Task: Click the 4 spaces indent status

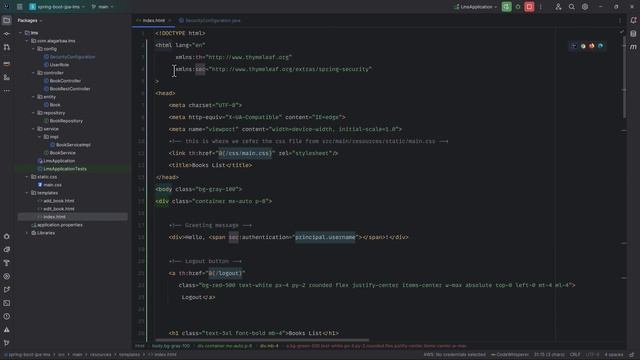Action: 614,355
